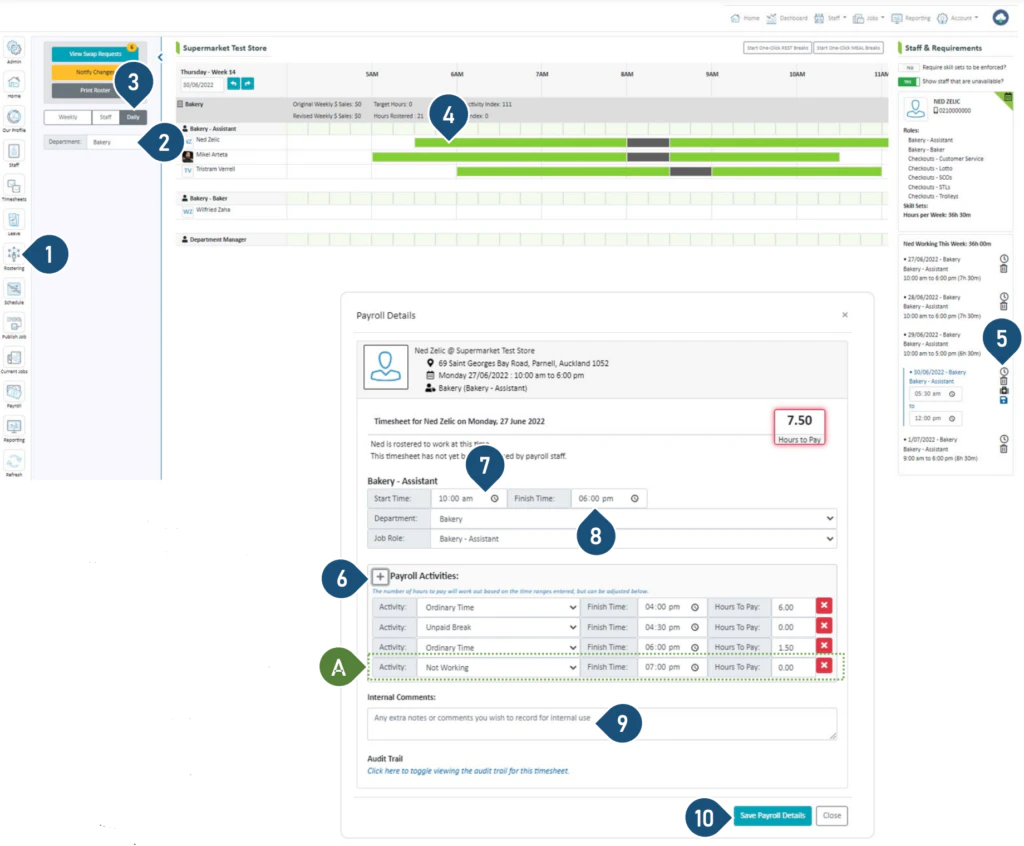The image size is (1024, 846).
Task: Click Tristram Verrell's grey break segment
Action: pyautogui.click(x=690, y=171)
